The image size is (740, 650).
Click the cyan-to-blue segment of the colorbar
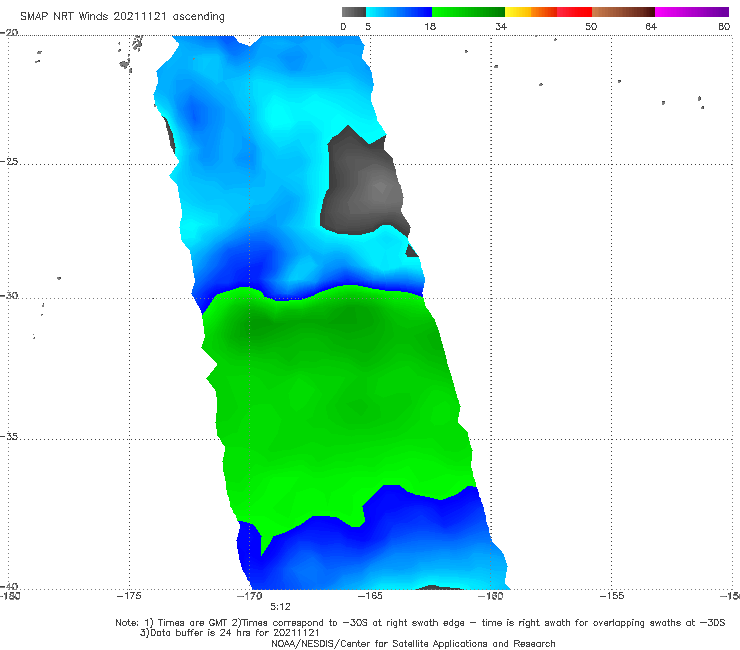coord(399,12)
